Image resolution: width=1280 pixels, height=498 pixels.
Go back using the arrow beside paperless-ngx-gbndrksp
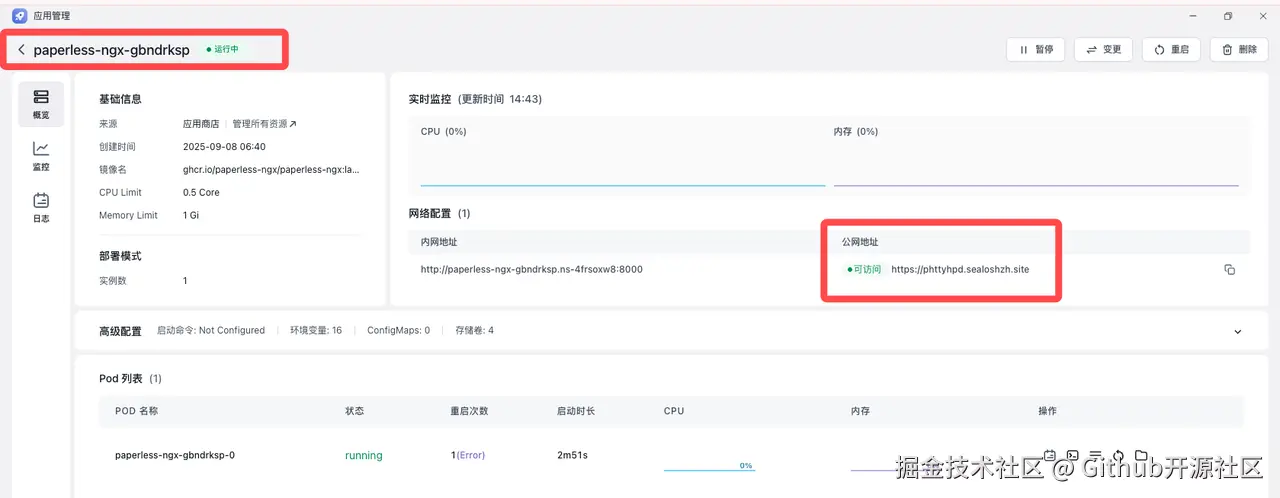22,49
